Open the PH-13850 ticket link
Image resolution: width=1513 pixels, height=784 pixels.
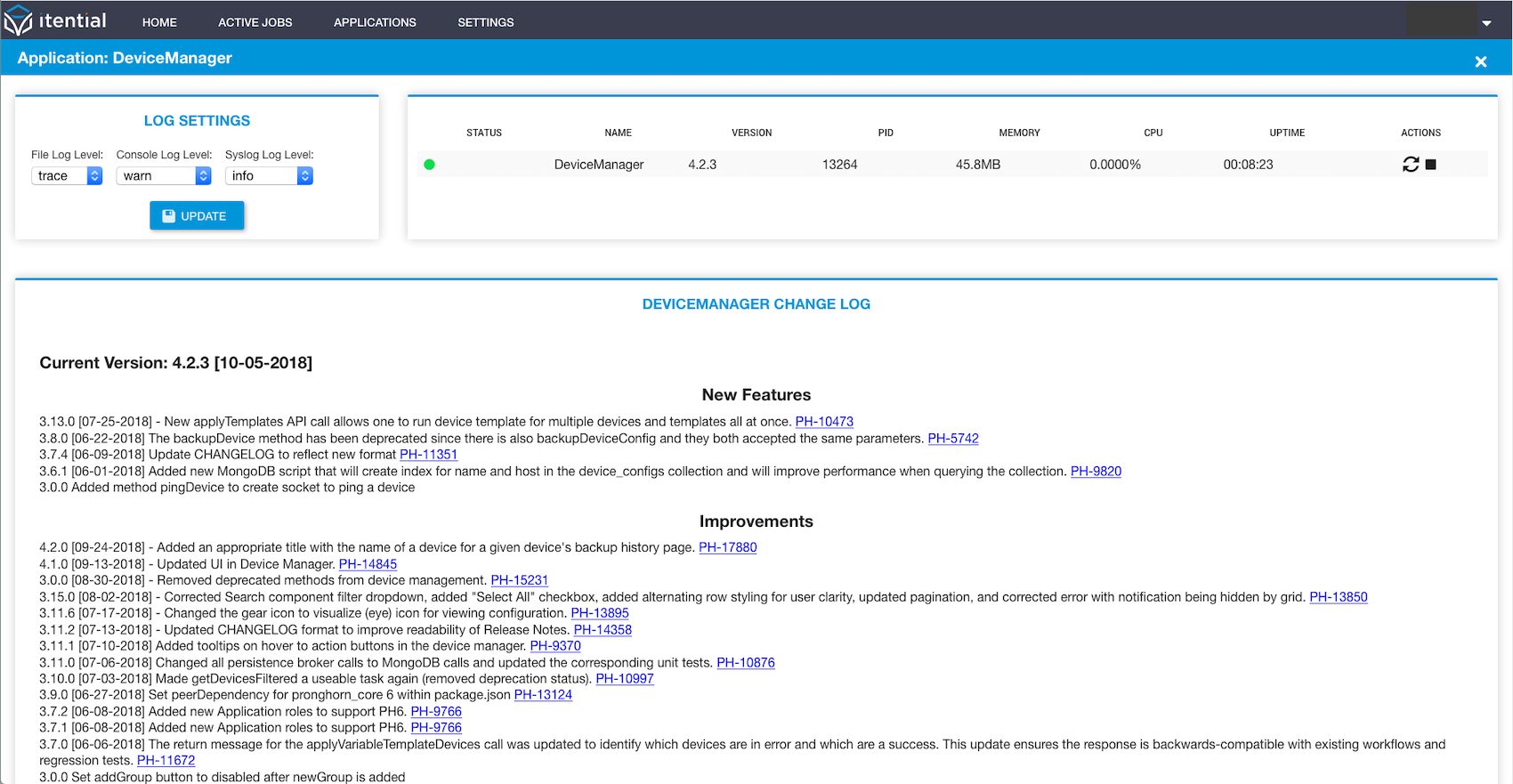pos(1339,597)
